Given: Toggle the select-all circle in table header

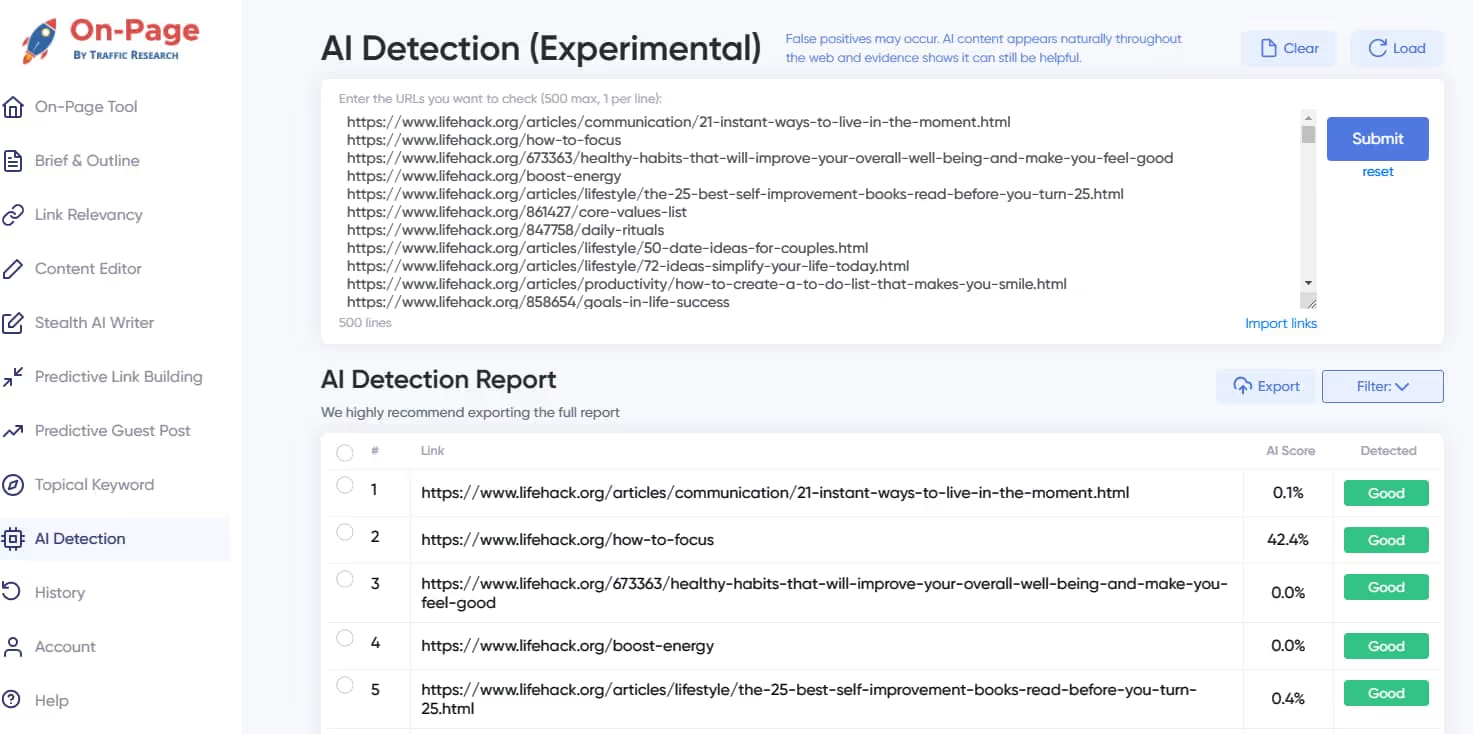Looking at the screenshot, I should point(345,453).
